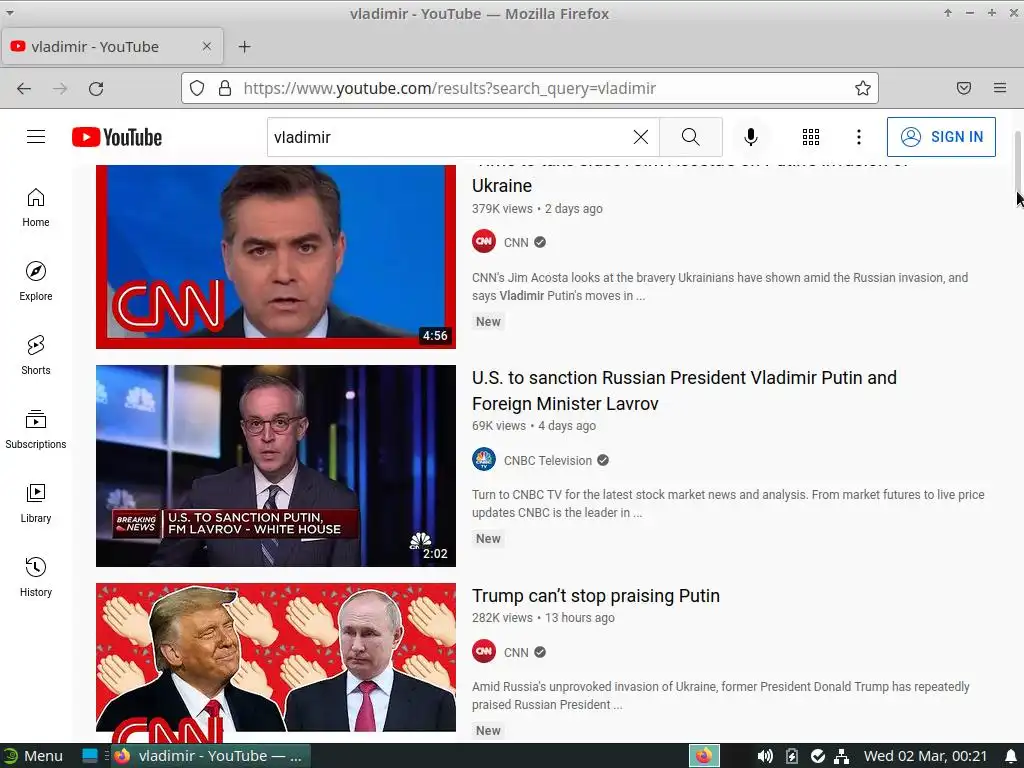Open a new tab with plus
This screenshot has height=768, width=1024.
(244, 46)
